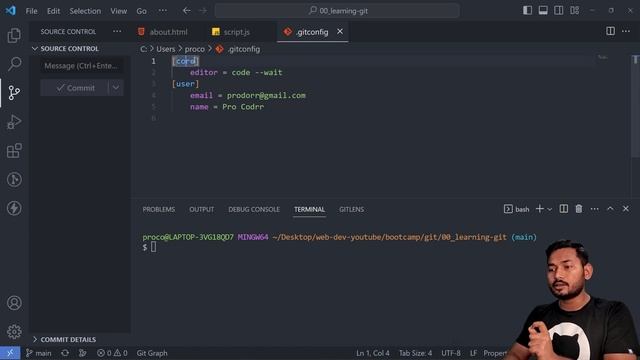Open the Edit menu
640x360 pixels.
pyautogui.click(x=53, y=11)
